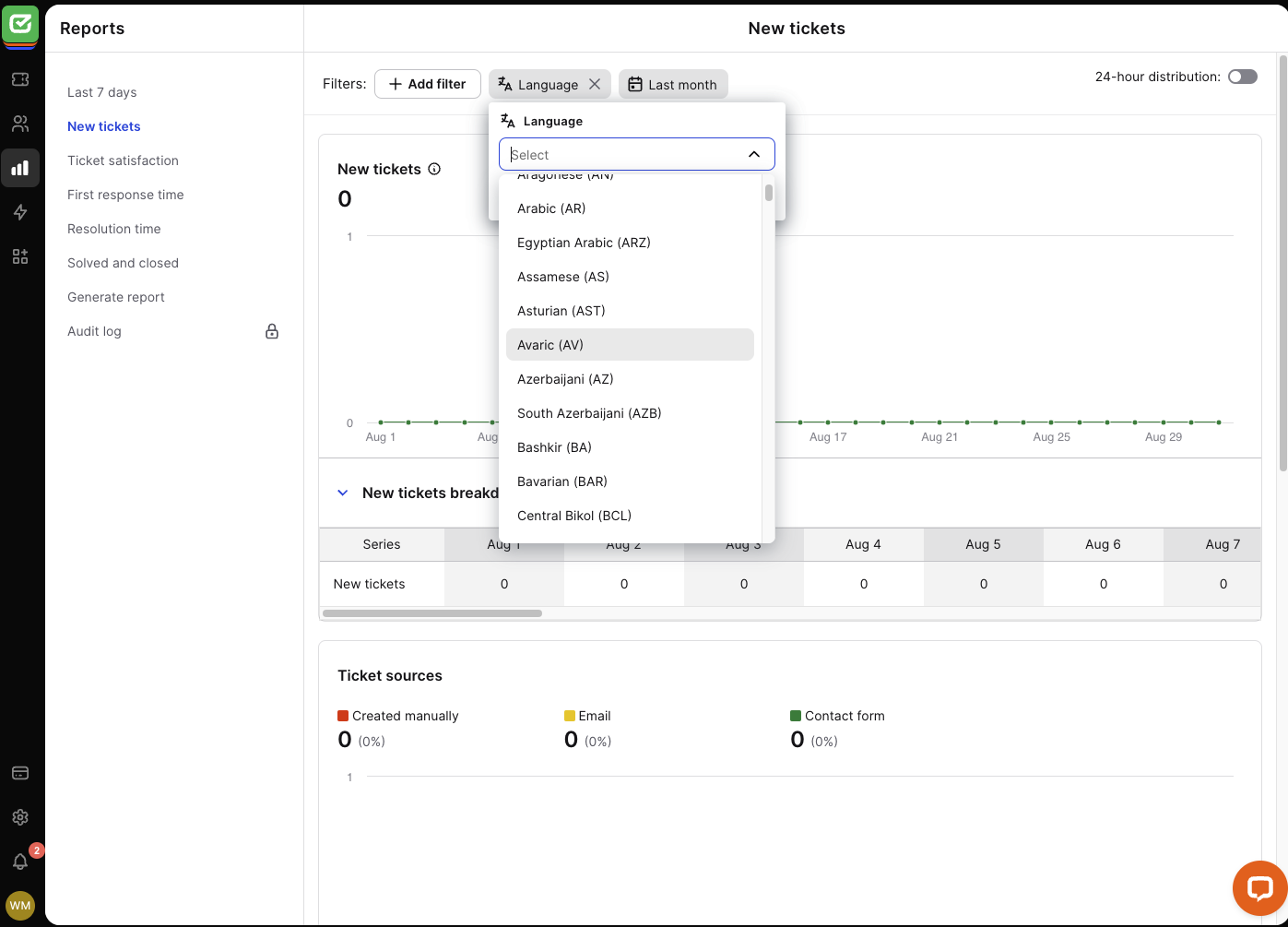The image size is (1288, 927).
Task: Click the green Contact form swatch
Action: click(796, 716)
